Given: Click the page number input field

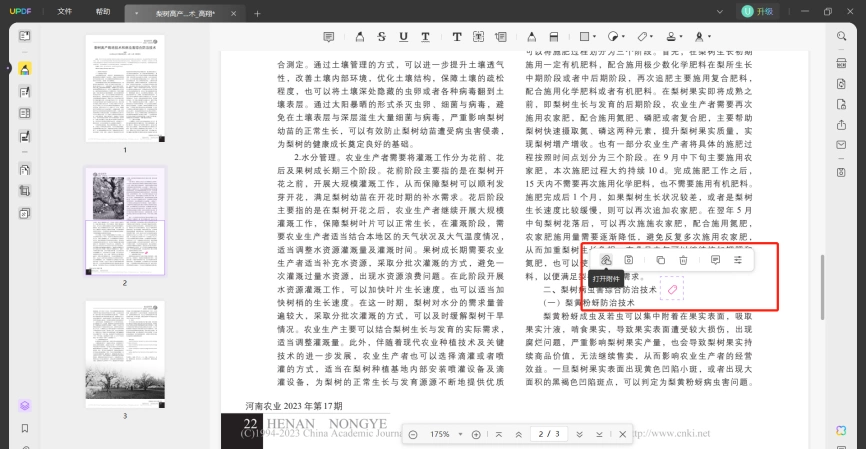Looking at the screenshot, I should (549, 434).
